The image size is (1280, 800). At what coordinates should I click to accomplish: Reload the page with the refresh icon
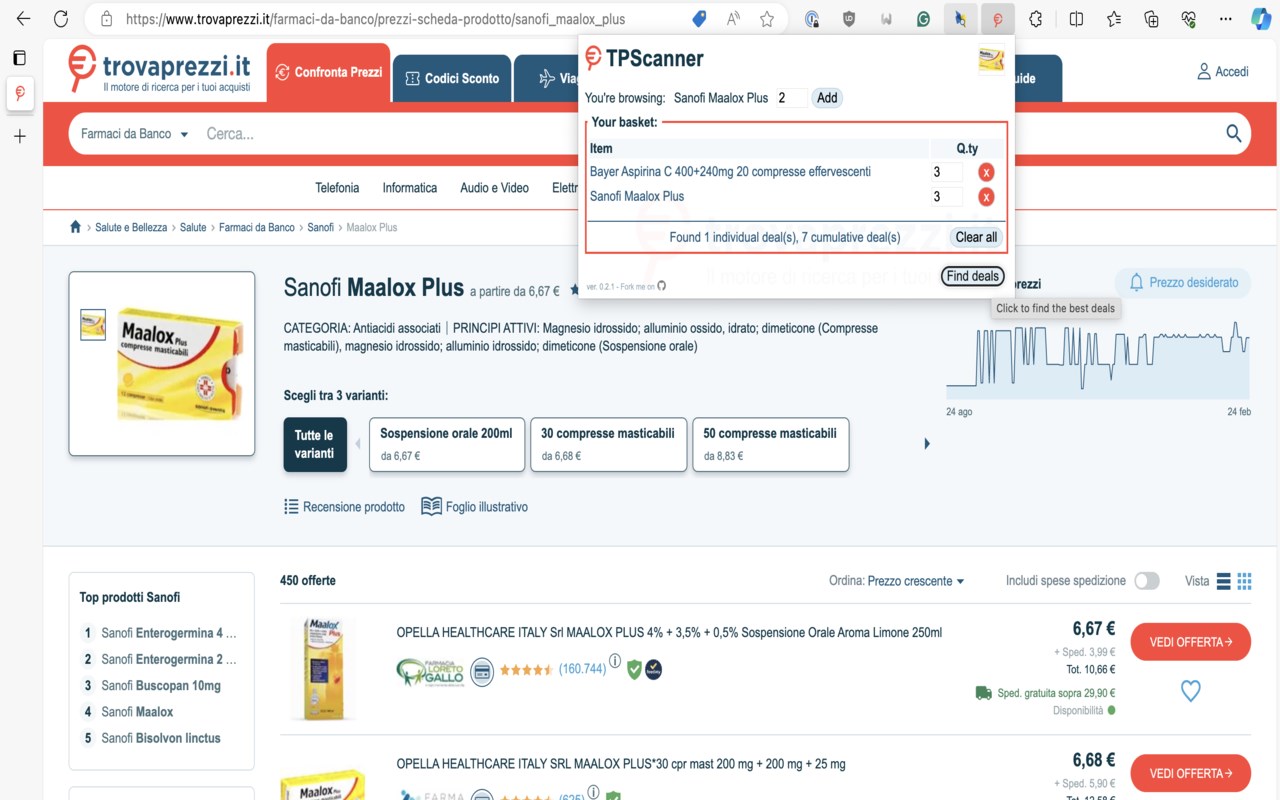[x=61, y=19]
